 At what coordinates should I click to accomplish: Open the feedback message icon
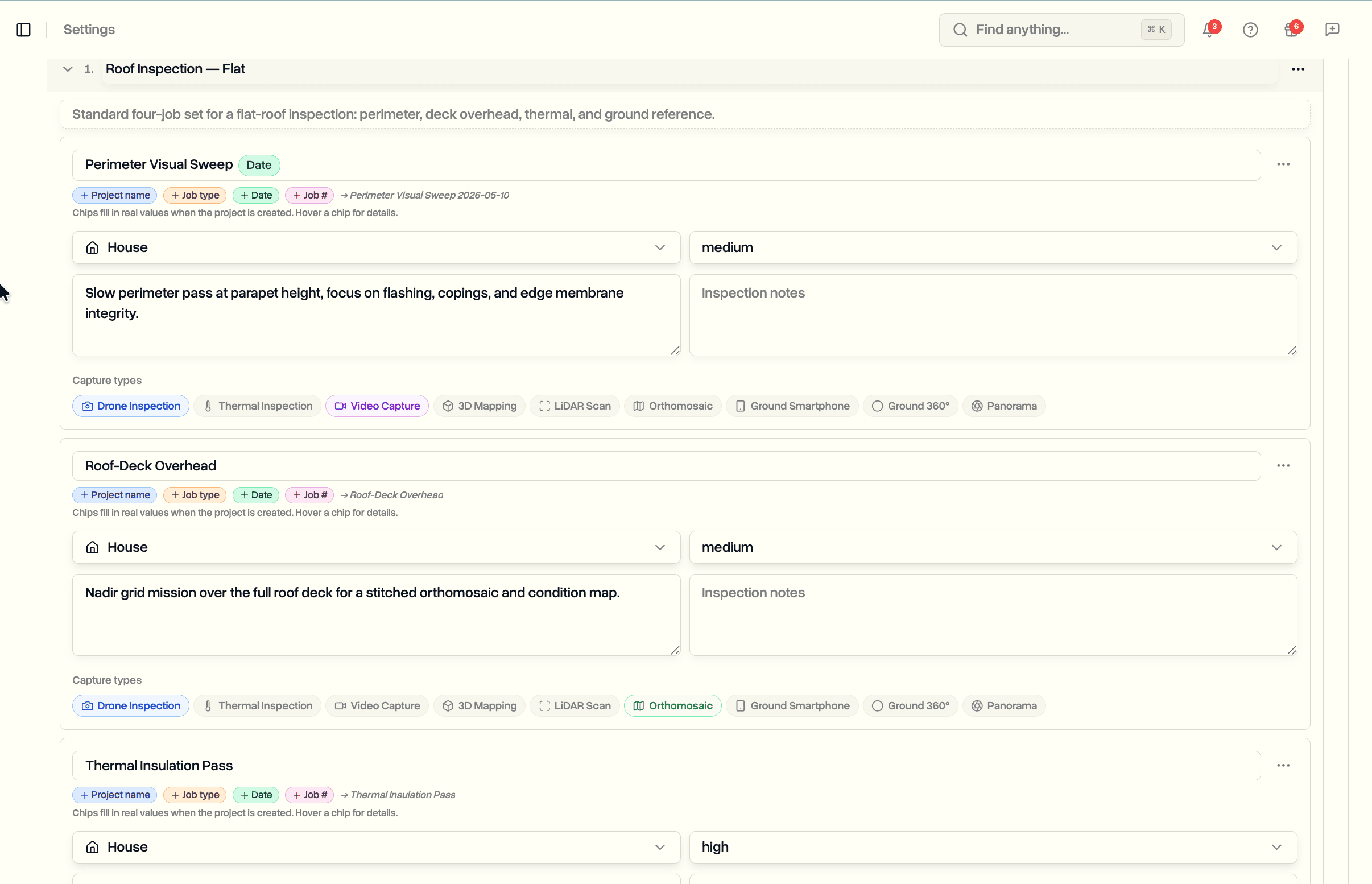pyautogui.click(x=1332, y=30)
